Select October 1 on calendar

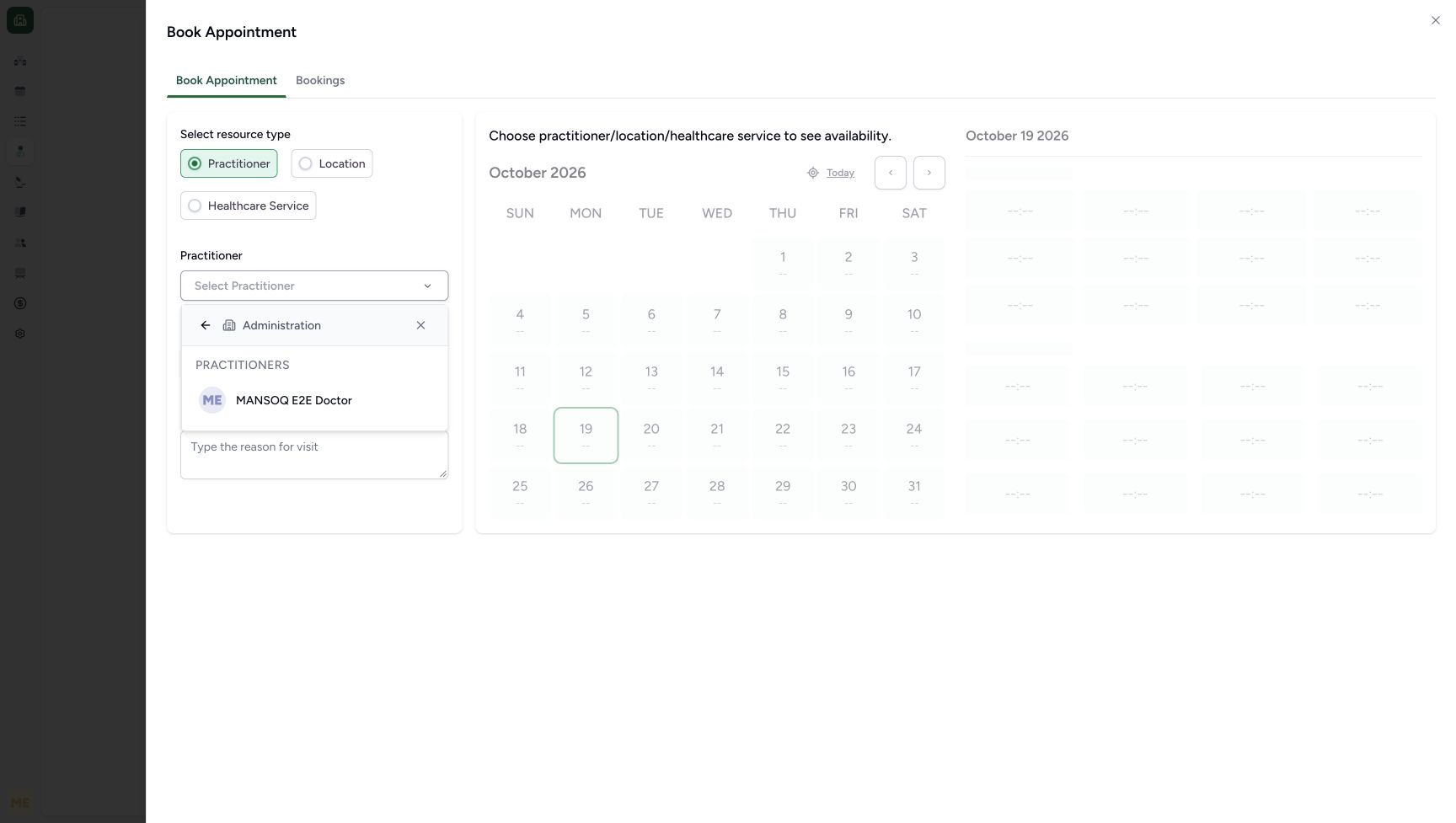click(x=783, y=264)
